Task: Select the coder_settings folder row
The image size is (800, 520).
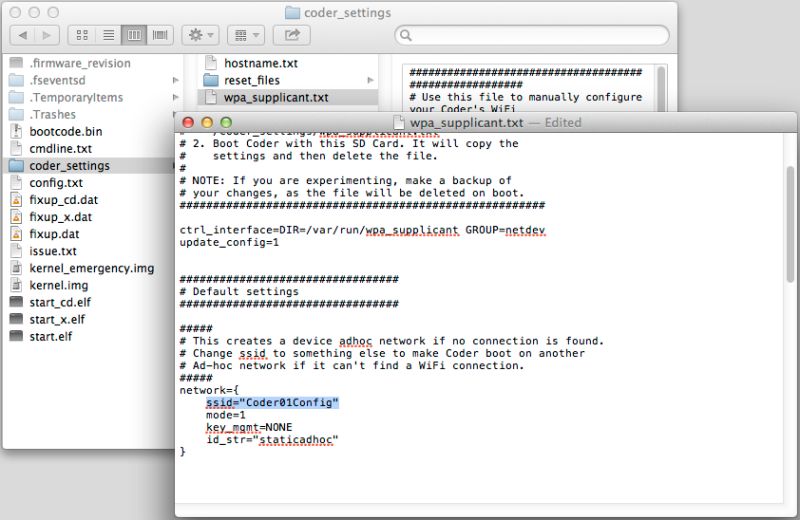Action: click(x=89, y=166)
